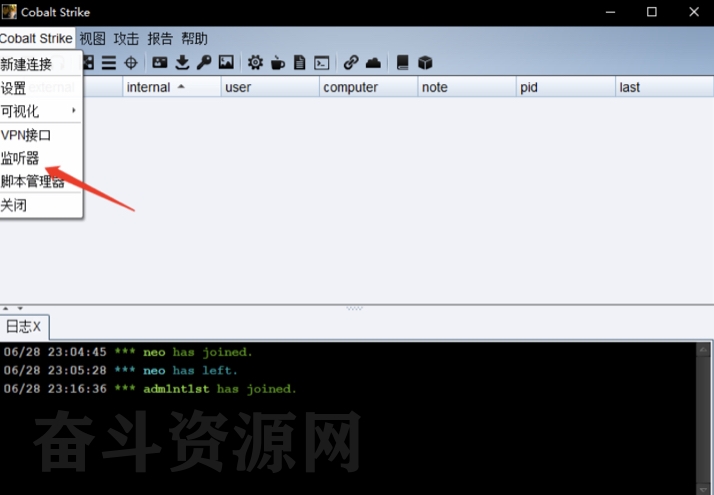
Task: Click the crosshair targets icon in toolbar
Action: pyautogui.click(x=131, y=63)
